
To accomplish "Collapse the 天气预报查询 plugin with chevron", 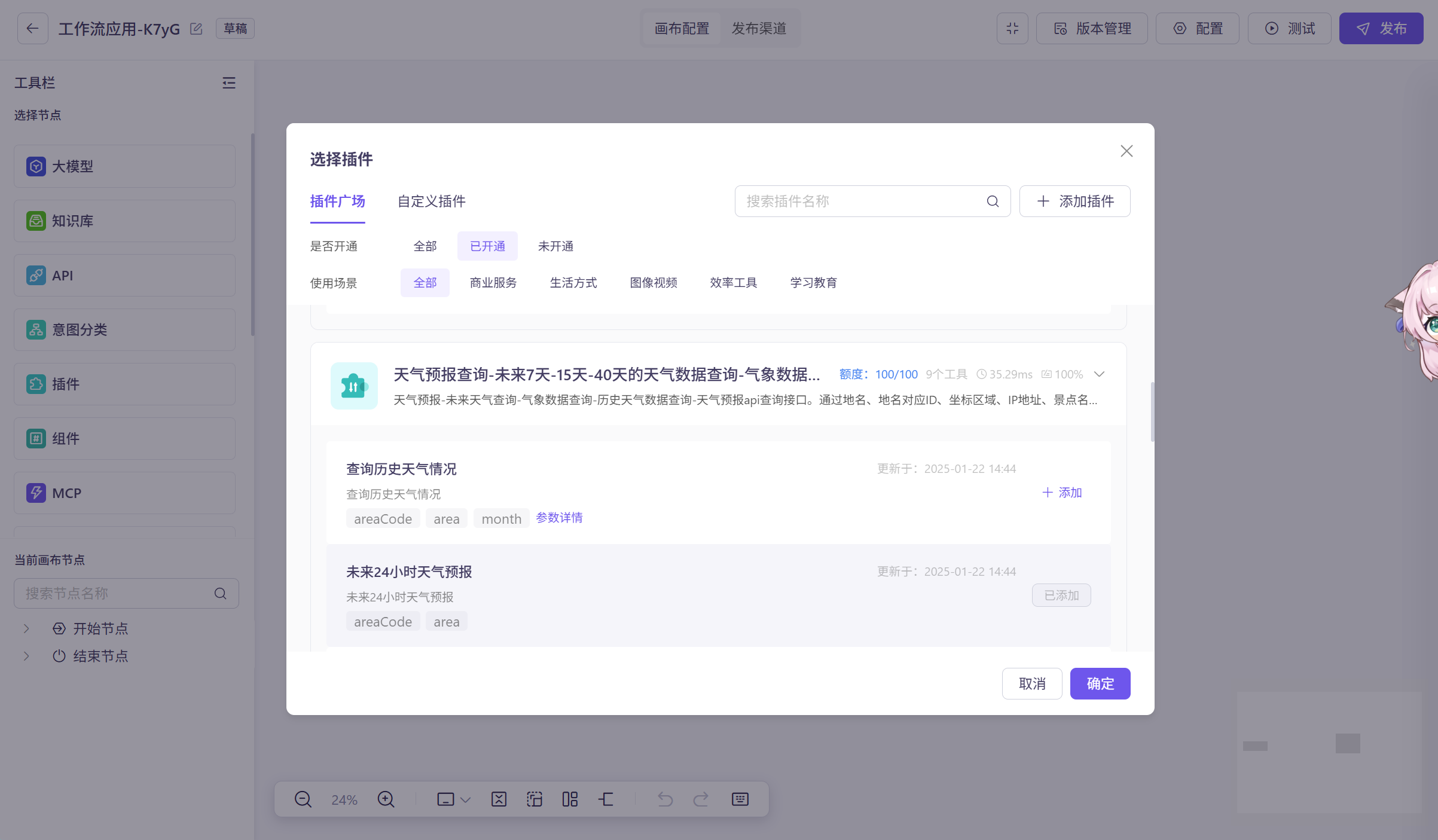I will [1099, 374].
